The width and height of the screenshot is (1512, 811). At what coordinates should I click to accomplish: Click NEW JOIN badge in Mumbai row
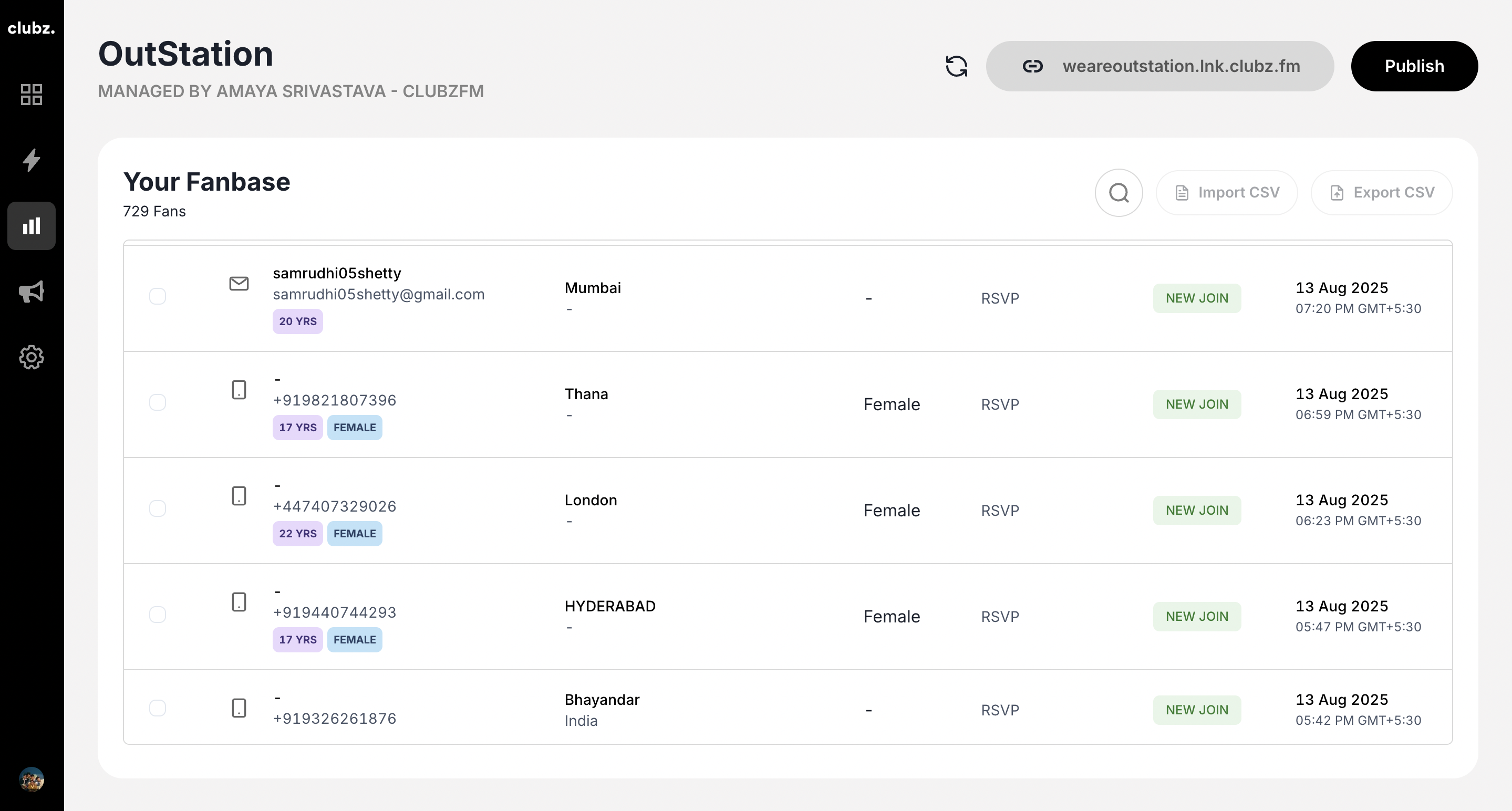1197,299
